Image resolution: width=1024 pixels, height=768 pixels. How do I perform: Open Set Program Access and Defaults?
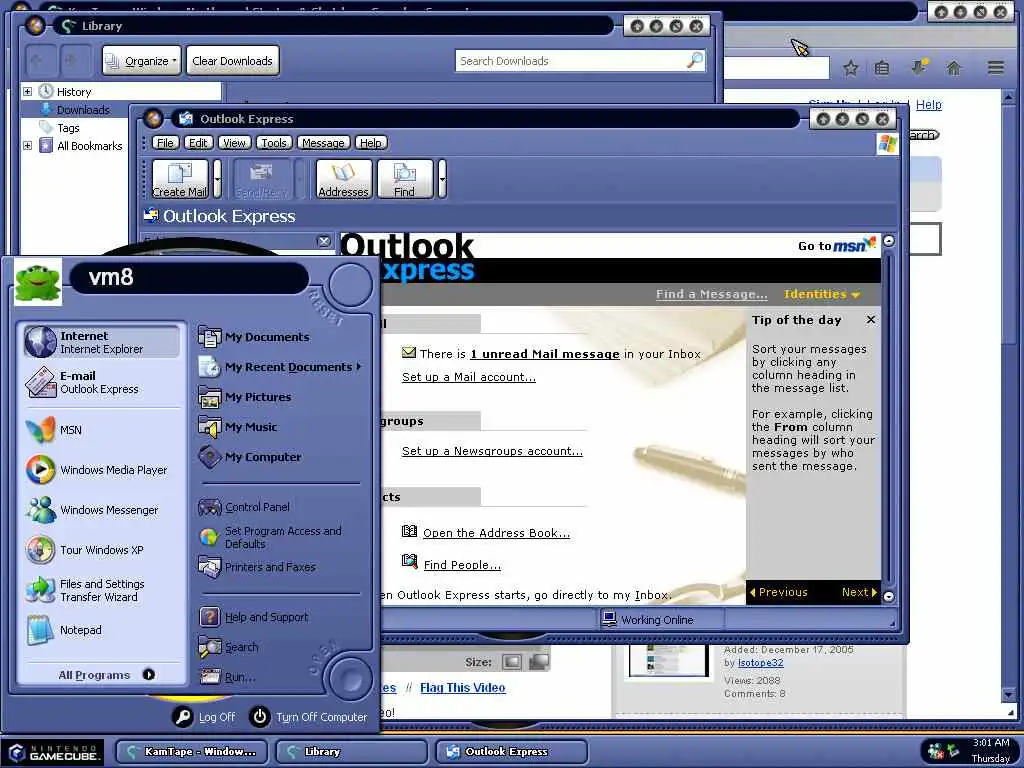coord(271,537)
